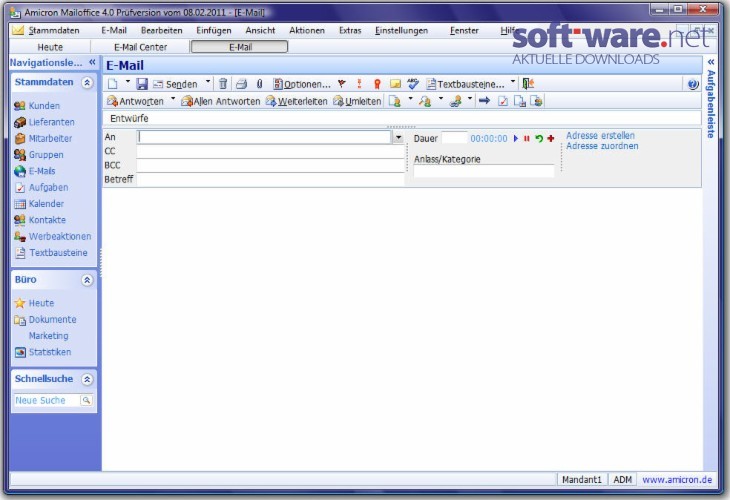This screenshot has width=730, height=500.
Task: Click Weiterleiten forward button
Action: pos(297,101)
